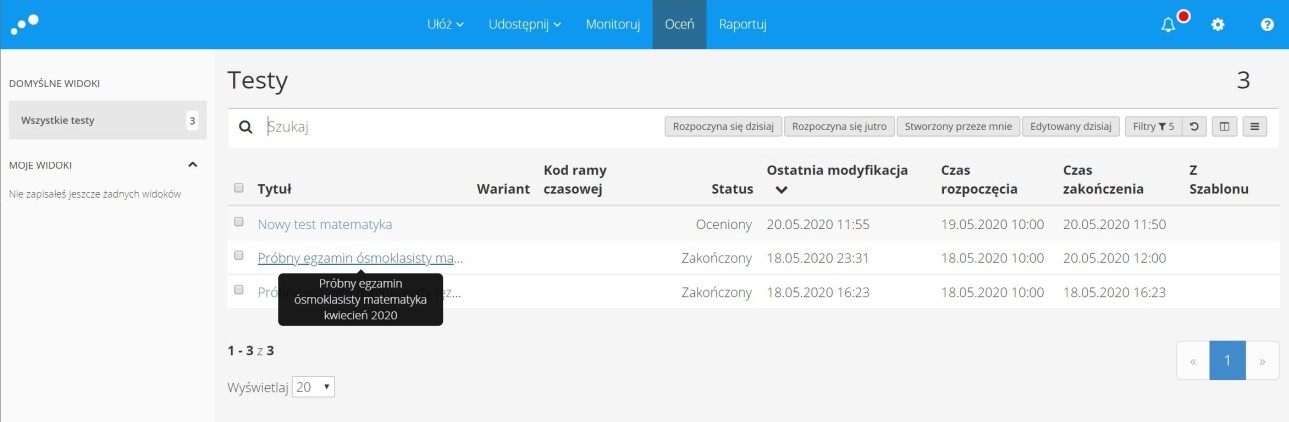
Task: Select all tests with header checkbox
Action: click(x=238, y=188)
